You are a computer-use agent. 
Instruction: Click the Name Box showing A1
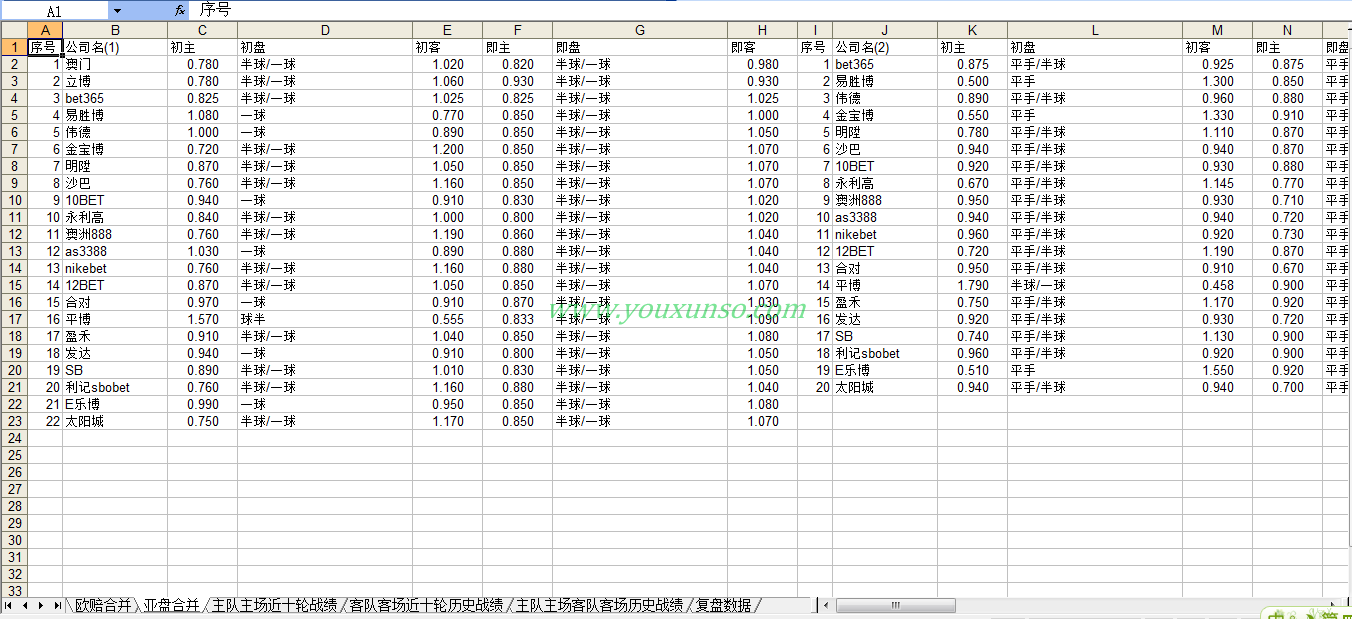(54, 10)
